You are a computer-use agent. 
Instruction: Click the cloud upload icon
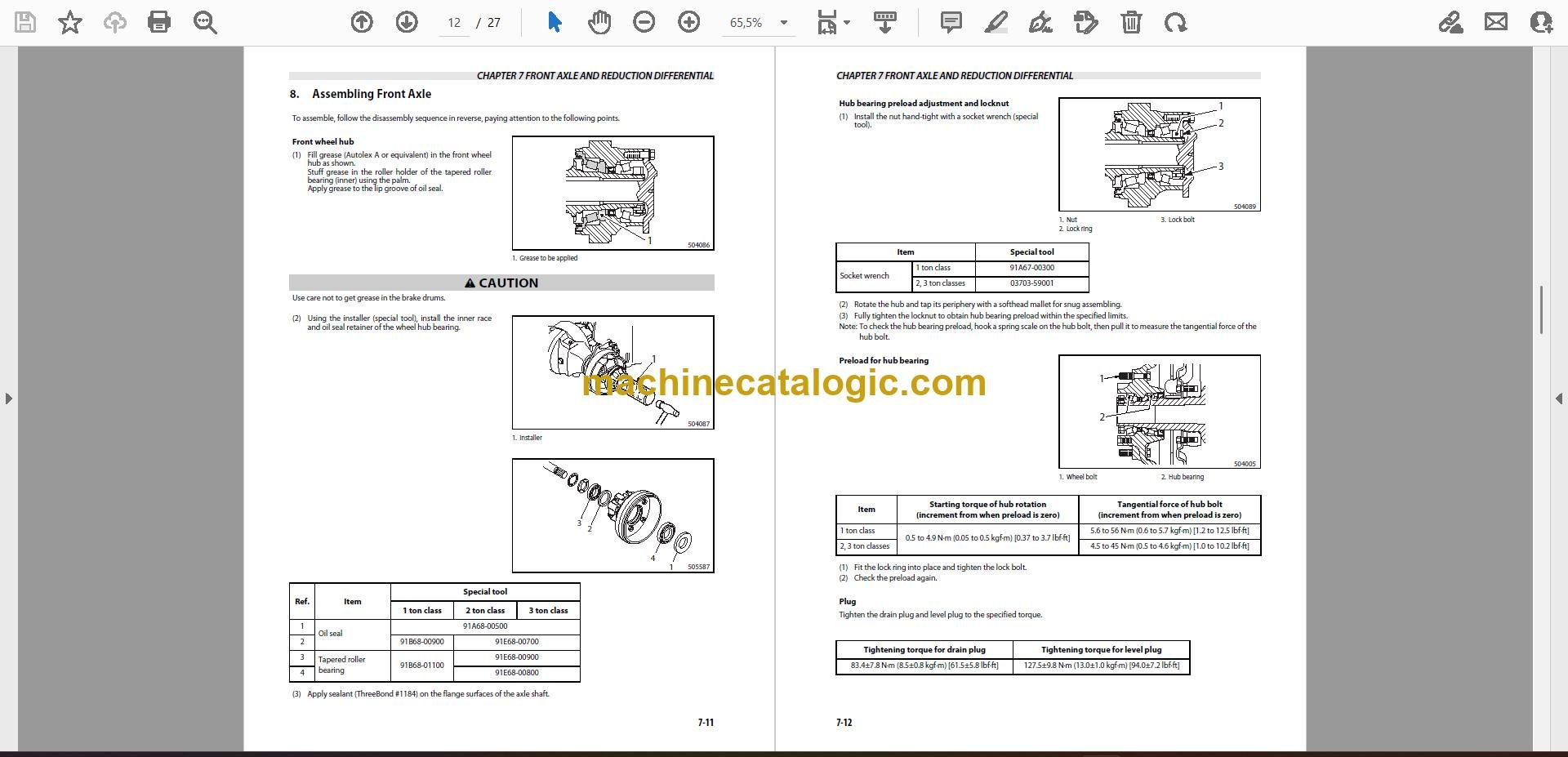pos(114,22)
